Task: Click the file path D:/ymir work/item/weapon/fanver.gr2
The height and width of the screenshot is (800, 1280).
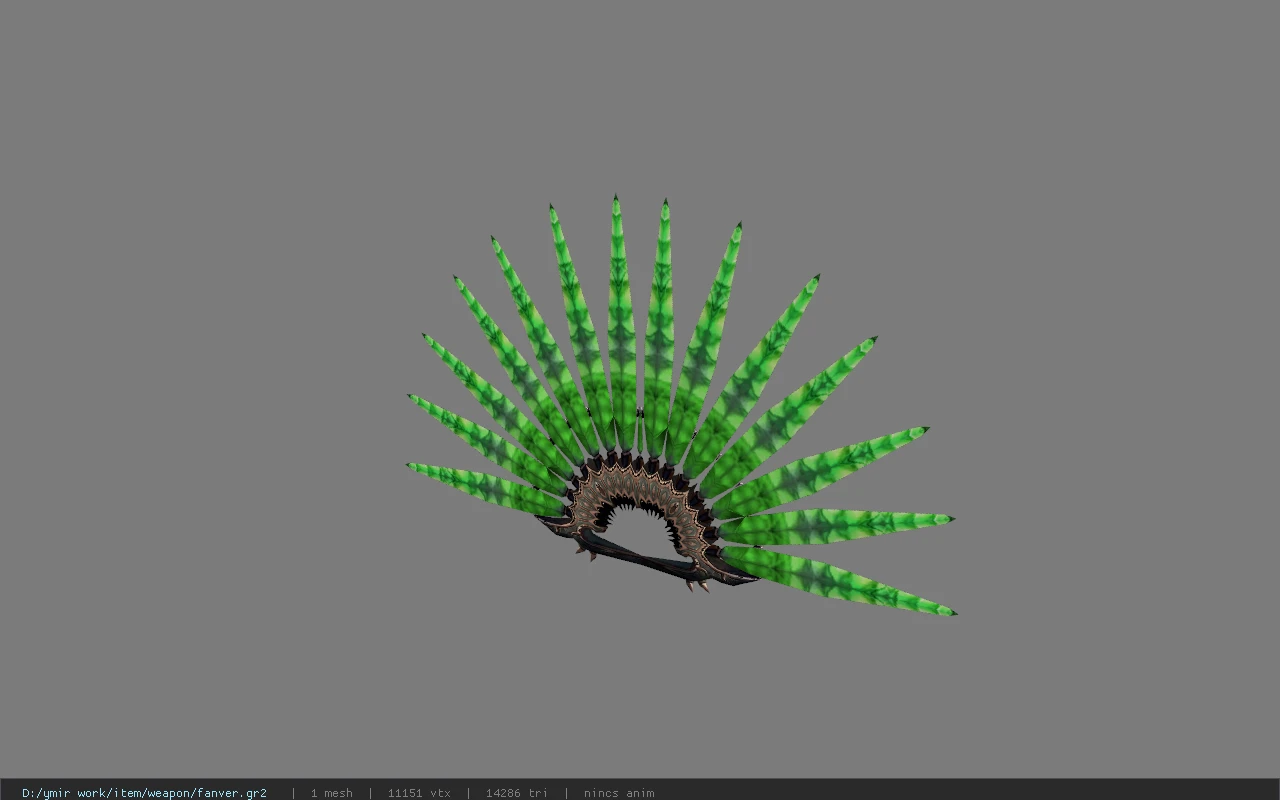Action: point(144,793)
